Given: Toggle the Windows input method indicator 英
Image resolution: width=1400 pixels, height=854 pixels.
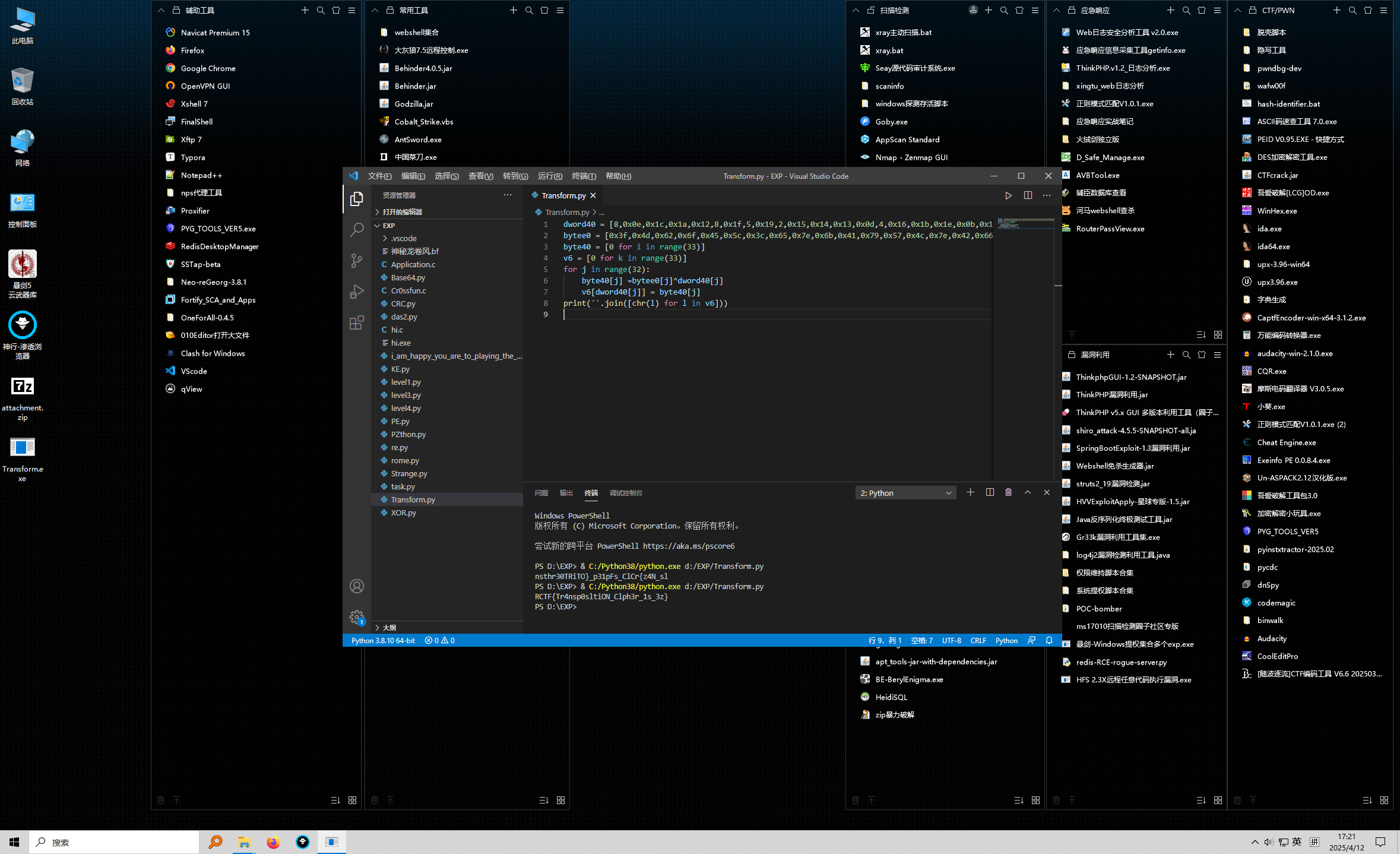Looking at the screenshot, I should pyautogui.click(x=1297, y=842).
